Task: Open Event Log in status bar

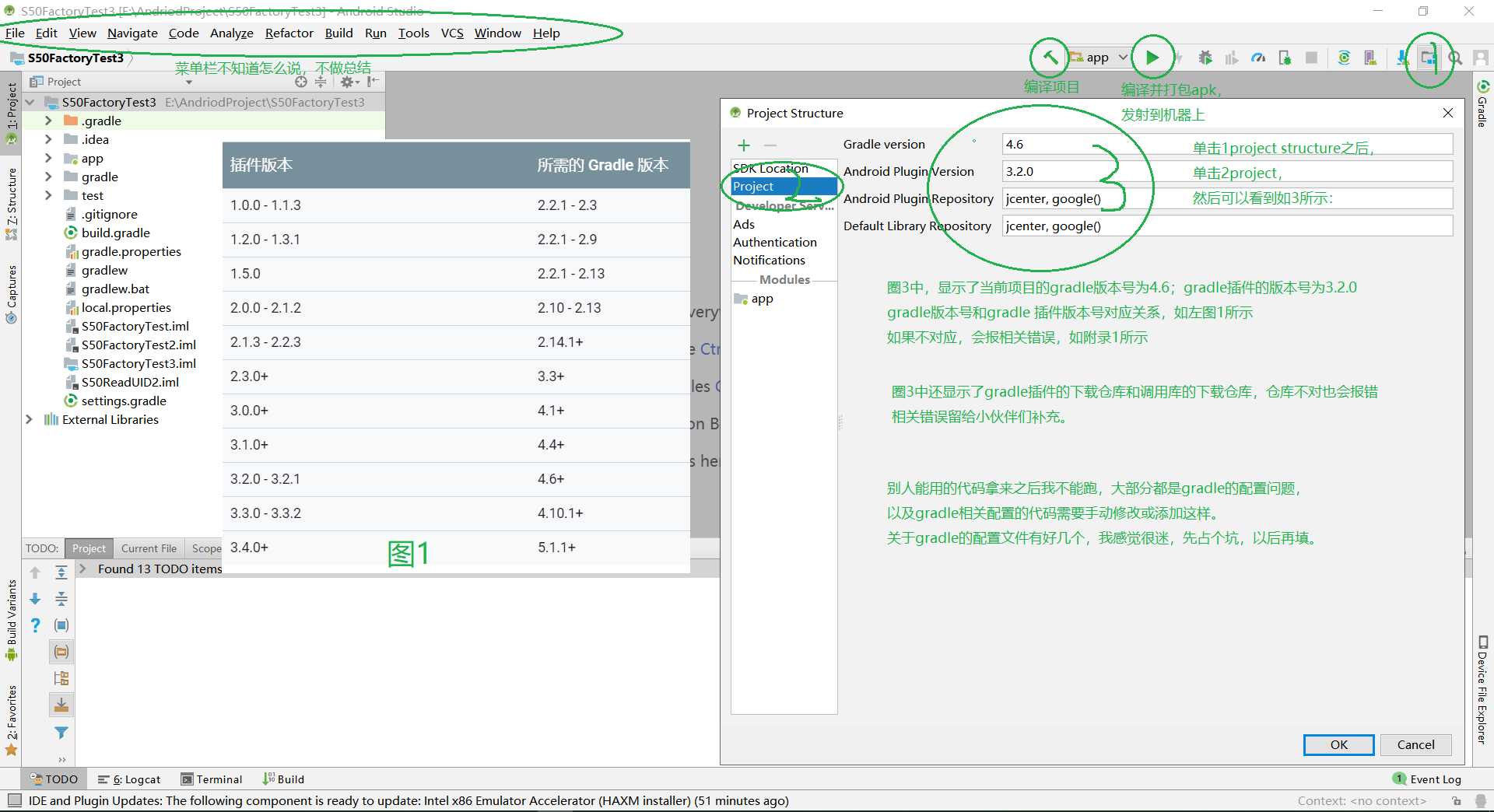Action: pos(1427,779)
